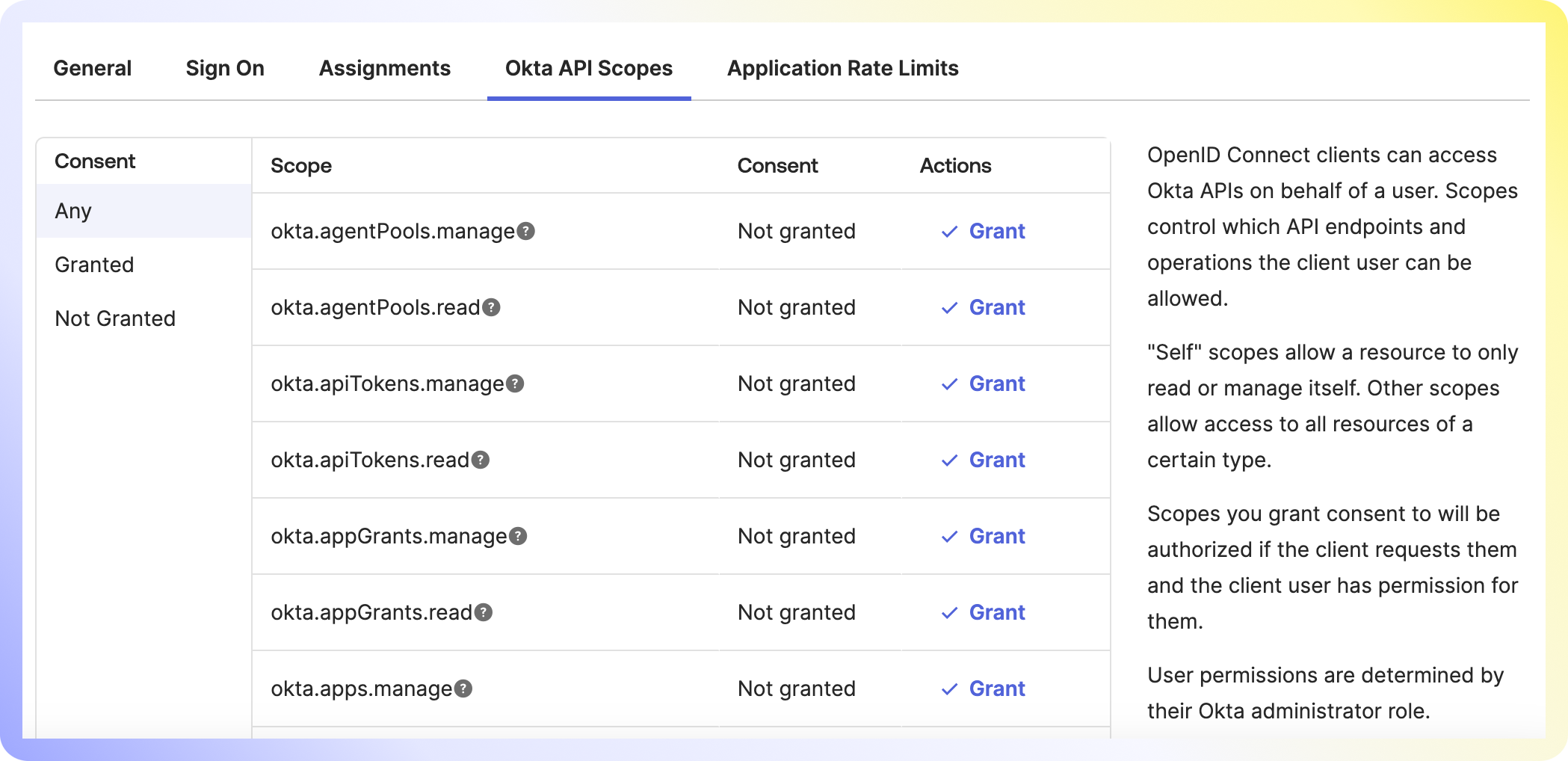Switch to the General tab

coord(93,68)
